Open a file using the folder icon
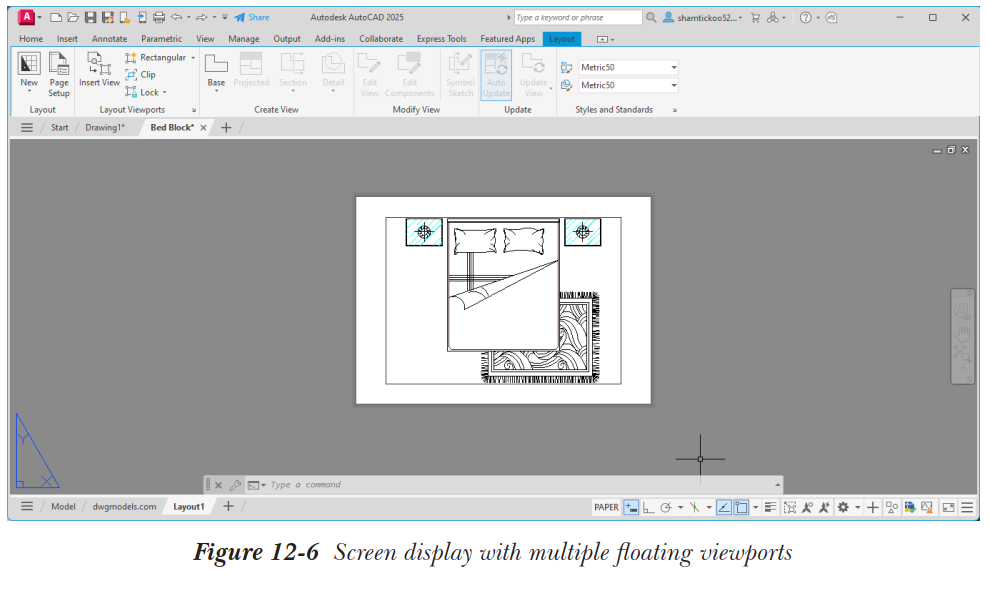 pos(73,18)
